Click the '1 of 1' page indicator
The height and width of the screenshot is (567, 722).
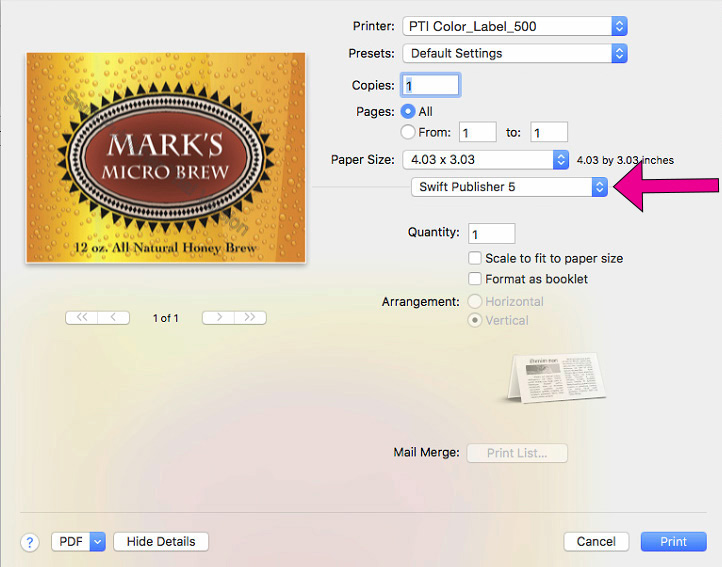[166, 318]
